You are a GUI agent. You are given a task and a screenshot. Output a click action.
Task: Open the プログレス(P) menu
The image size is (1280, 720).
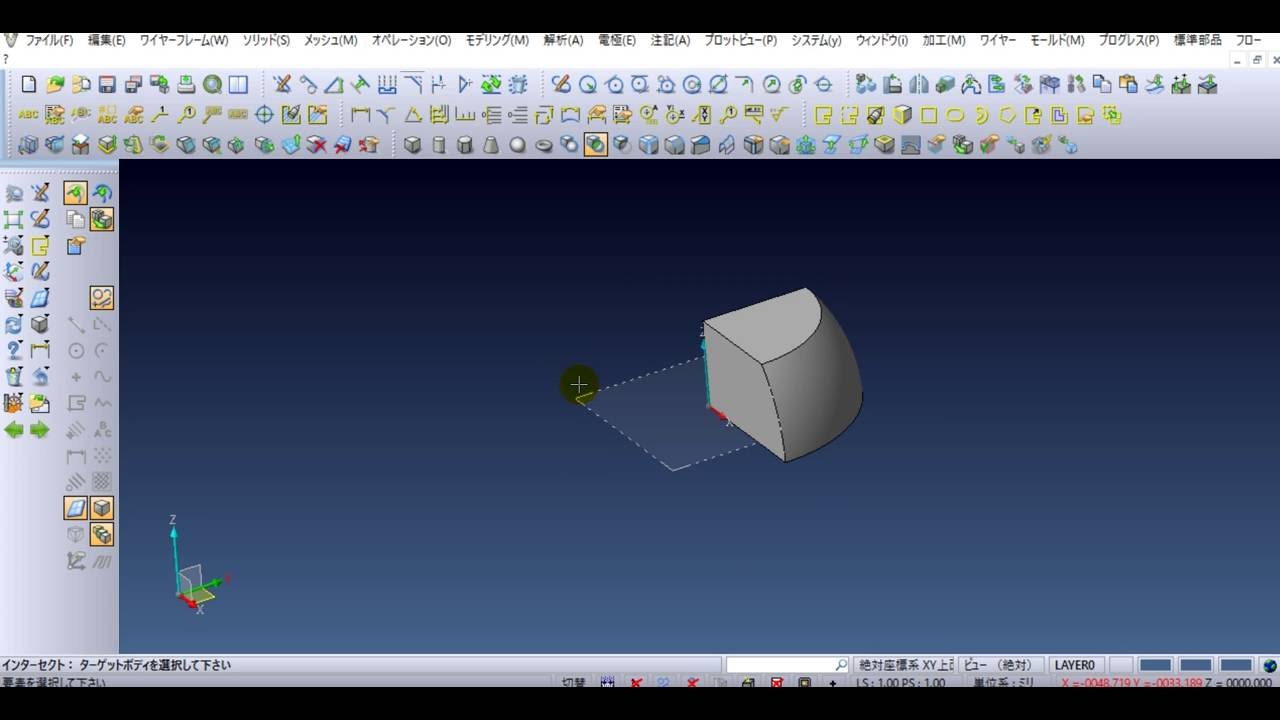point(1128,40)
